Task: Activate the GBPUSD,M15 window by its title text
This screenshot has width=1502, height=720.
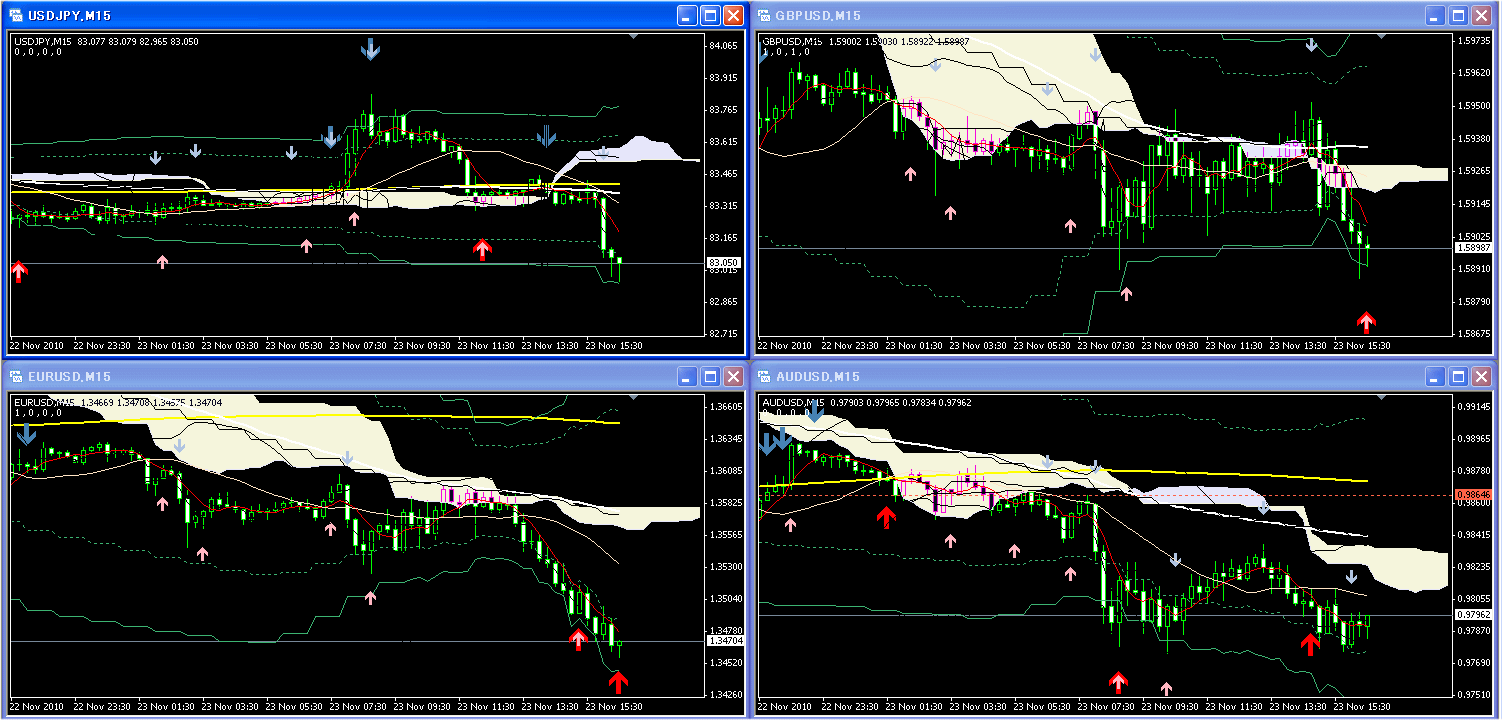Action: pos(818,15)
